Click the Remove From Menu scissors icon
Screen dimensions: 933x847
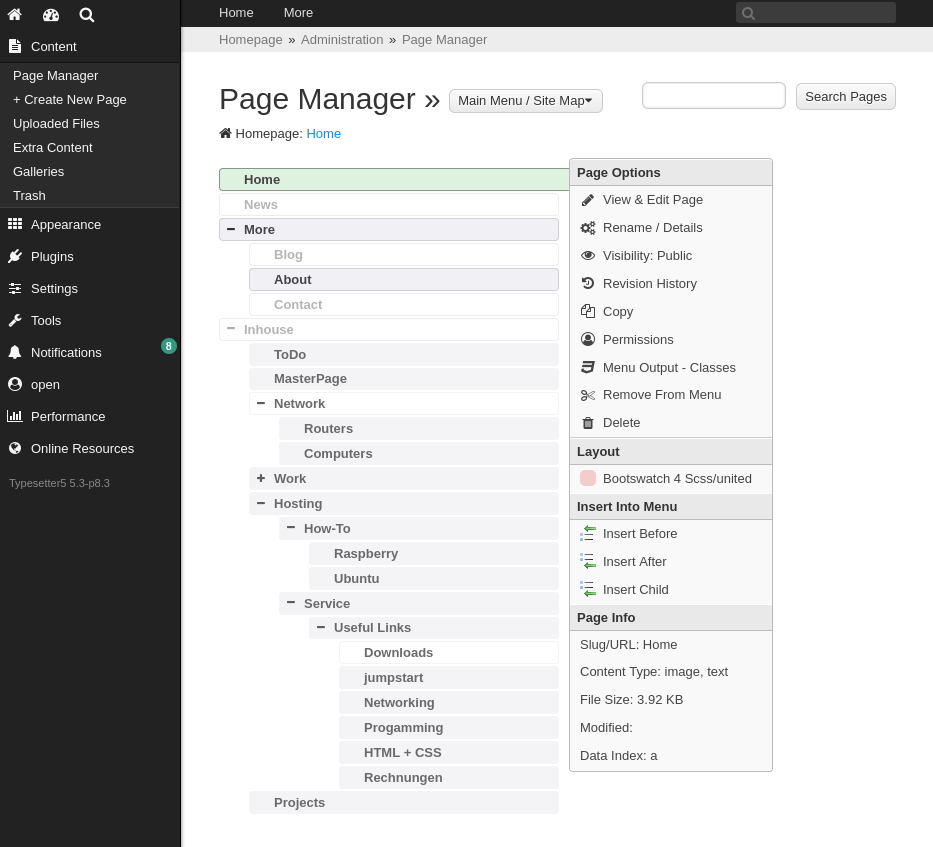pyautogui.click(x=588, y=395)
